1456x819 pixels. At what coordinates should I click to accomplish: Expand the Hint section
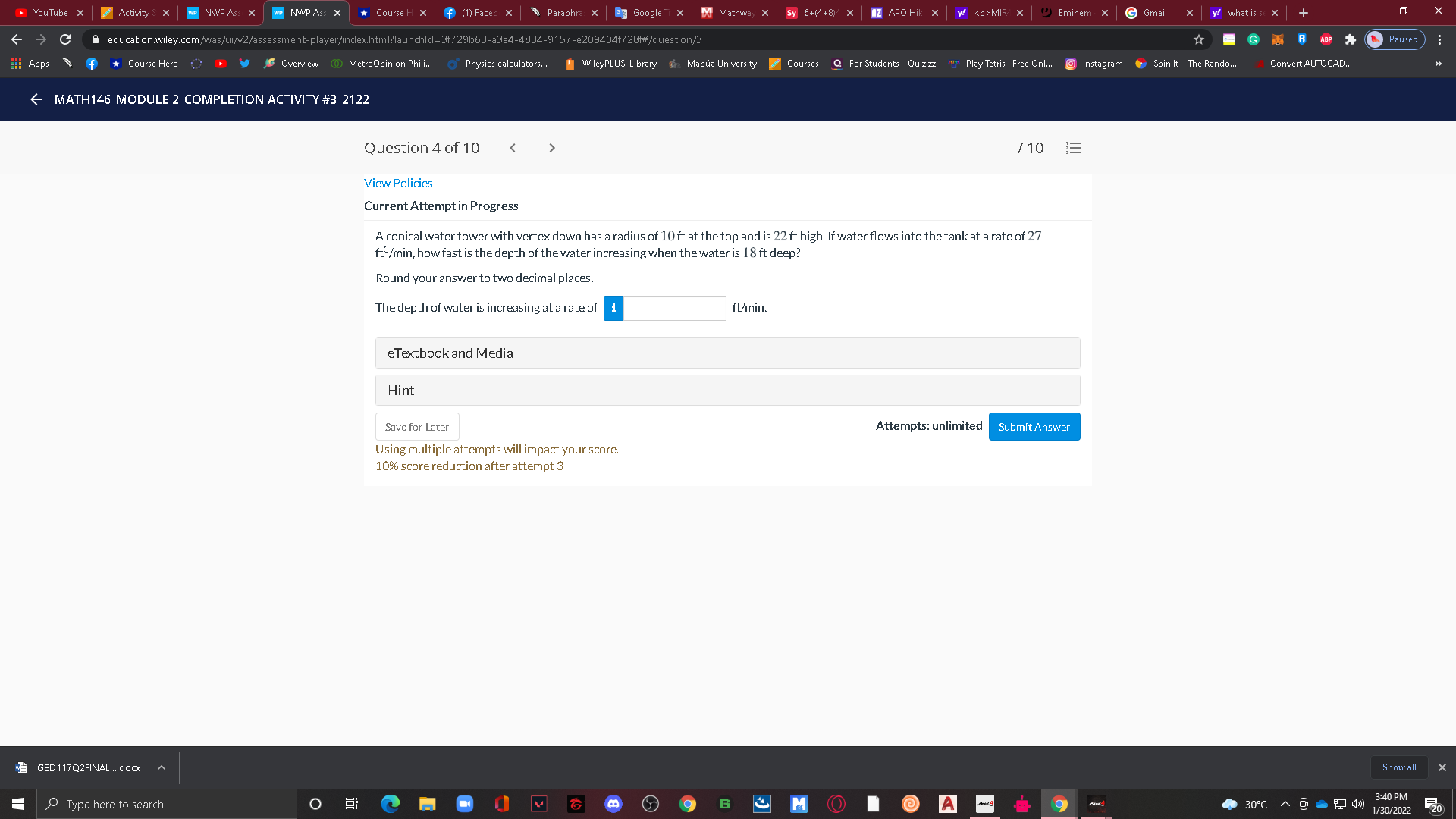pos(727,390)
